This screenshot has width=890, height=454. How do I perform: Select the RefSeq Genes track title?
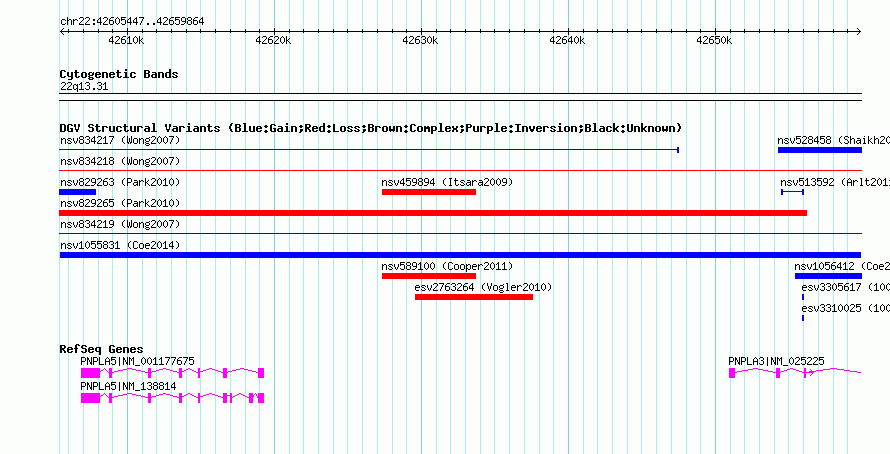click(x=101, y=349)
